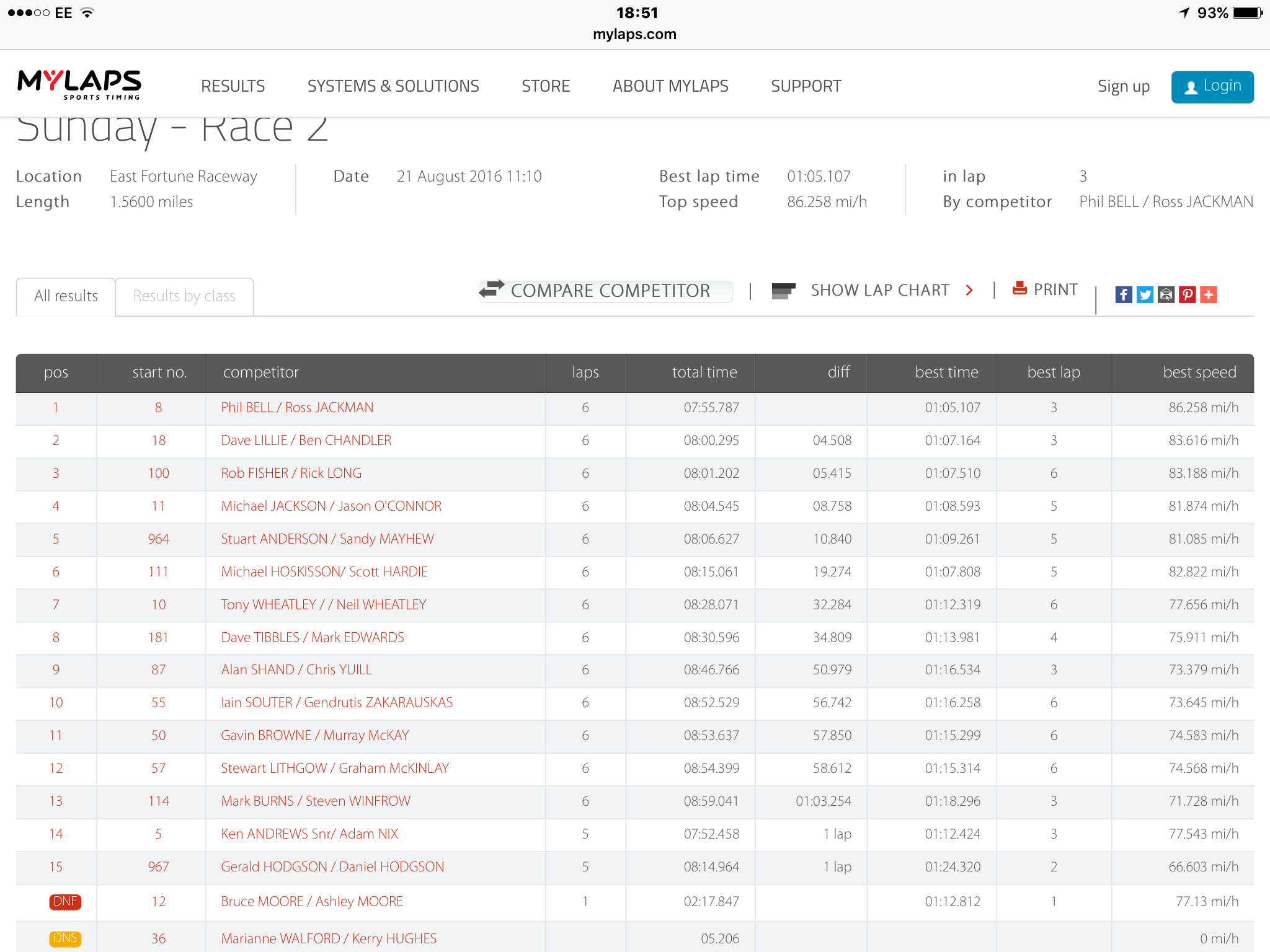Click the printer icon beside PRINT
The image size is (1270, 952).
click(1019, 288)
